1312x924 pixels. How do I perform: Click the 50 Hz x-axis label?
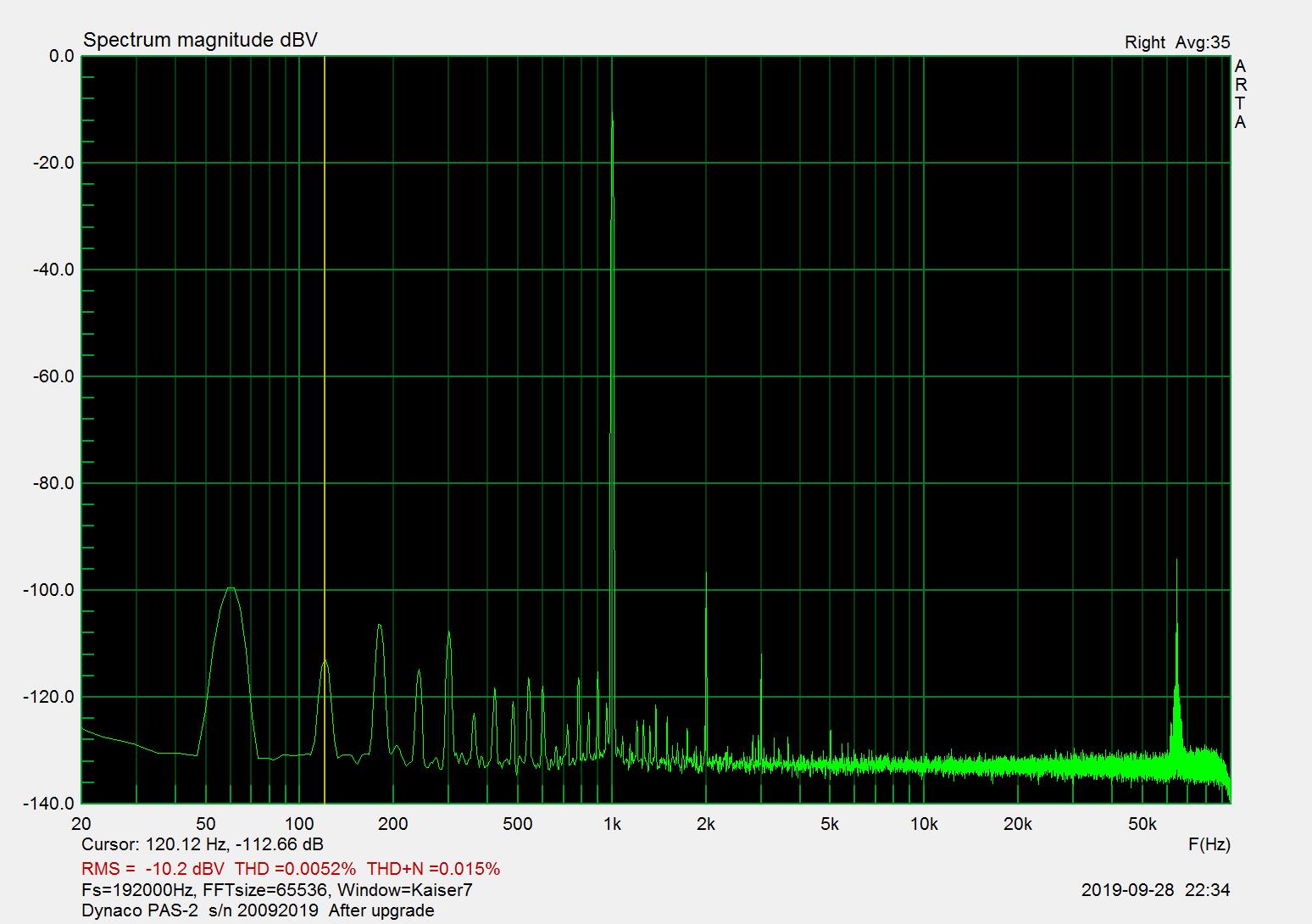point(205,824)
